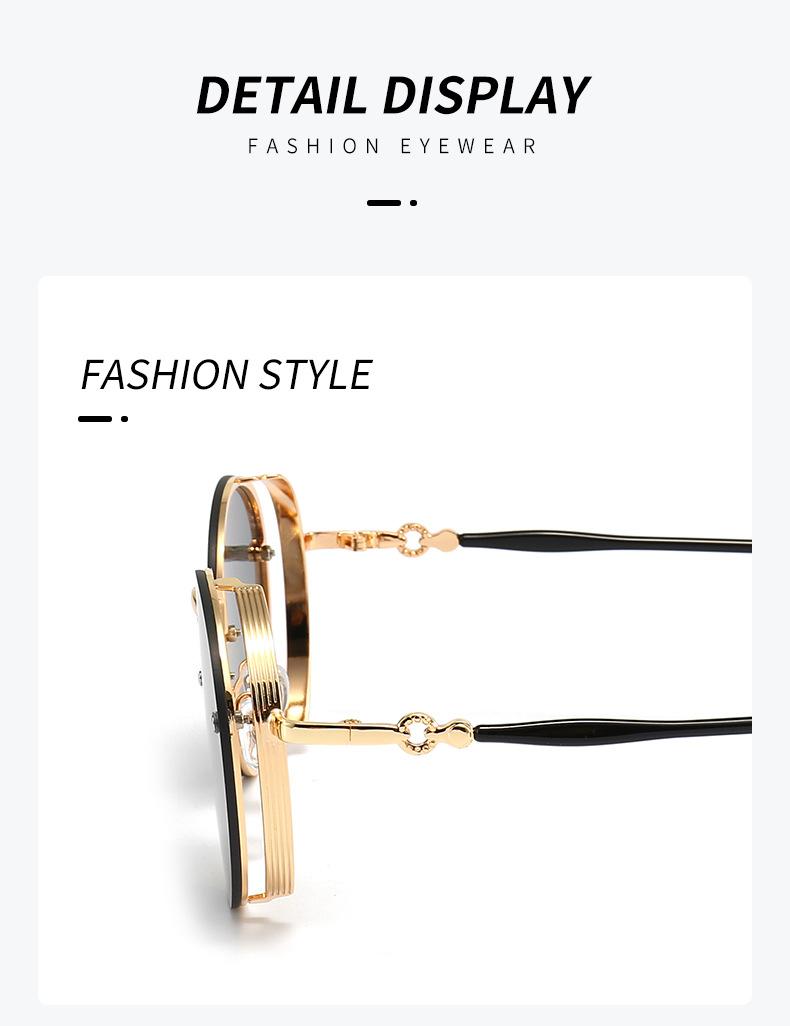Click the dash under FASHION STYLE
This screenshot has width=790, height=1026.
tap(95, 419)
